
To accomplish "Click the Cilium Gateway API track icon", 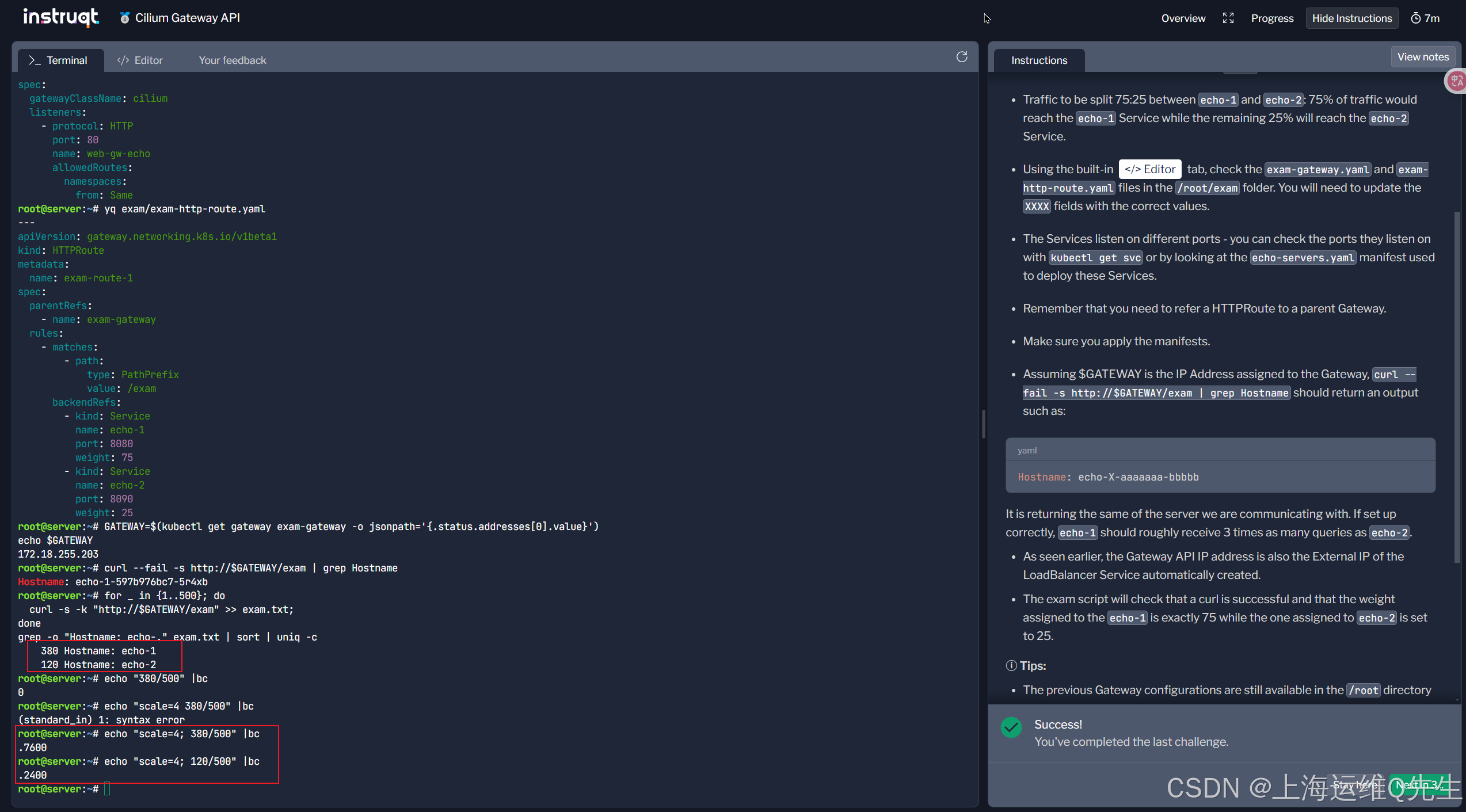I will click(124, 18).
